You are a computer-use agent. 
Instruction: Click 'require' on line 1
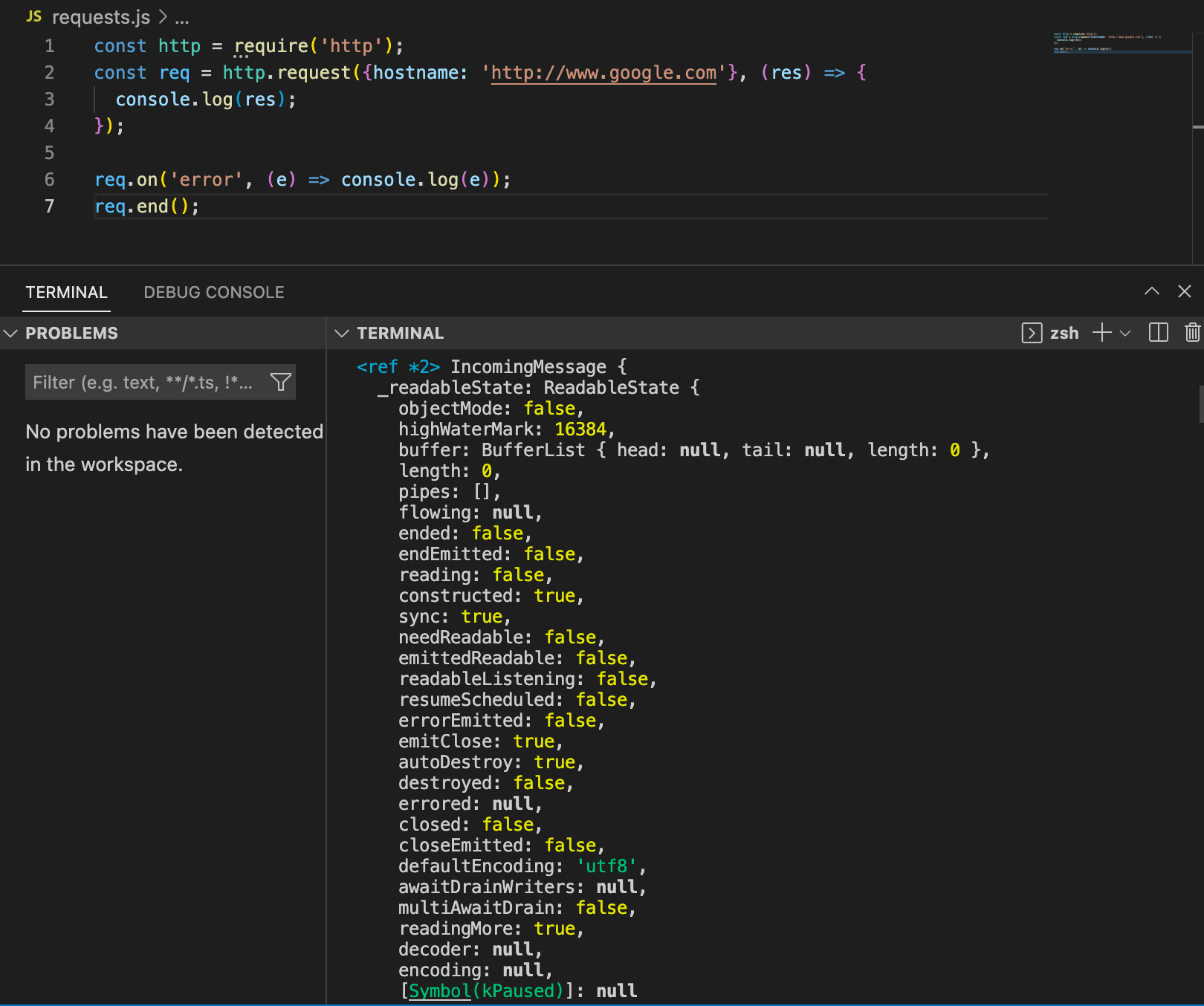(x=271, y=46)
